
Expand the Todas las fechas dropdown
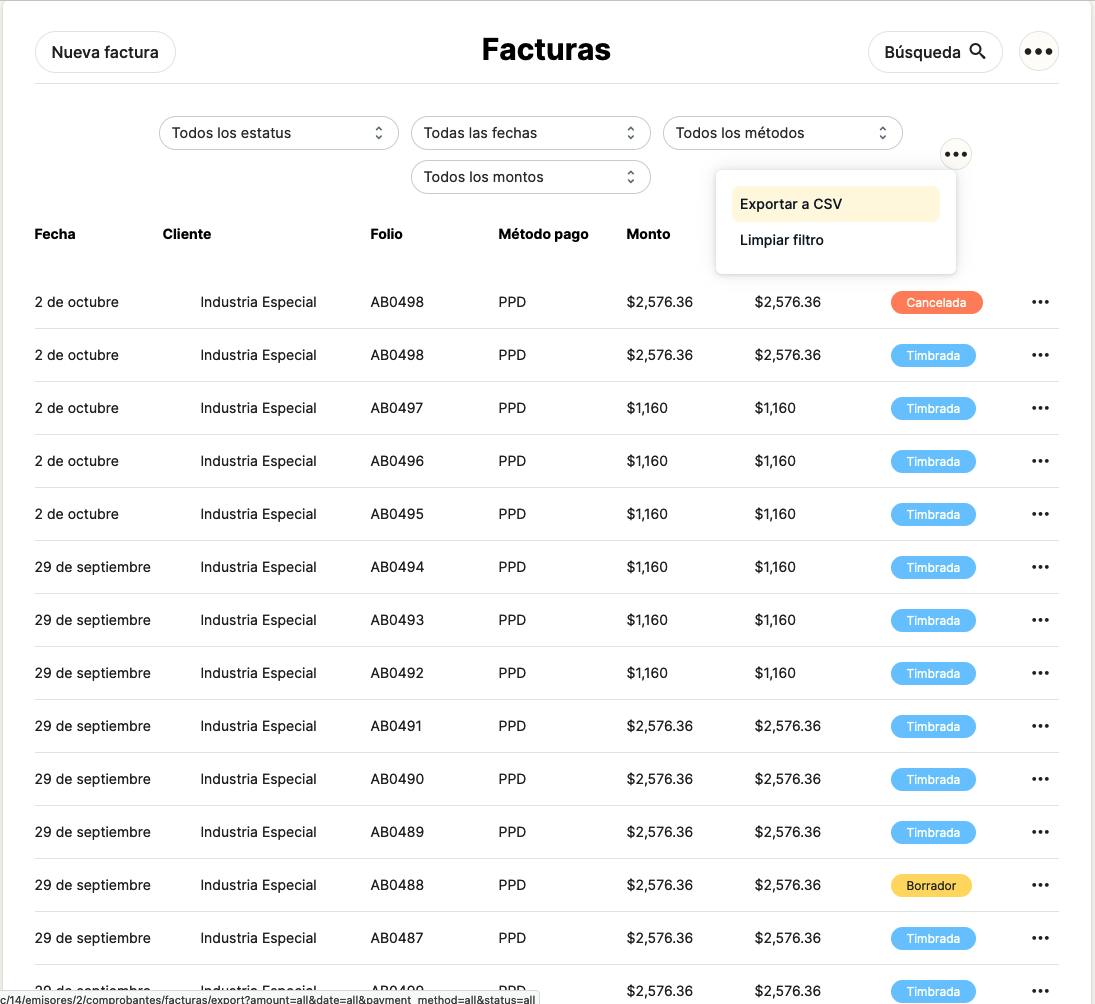pyautogui.click(x=530, y=133)
